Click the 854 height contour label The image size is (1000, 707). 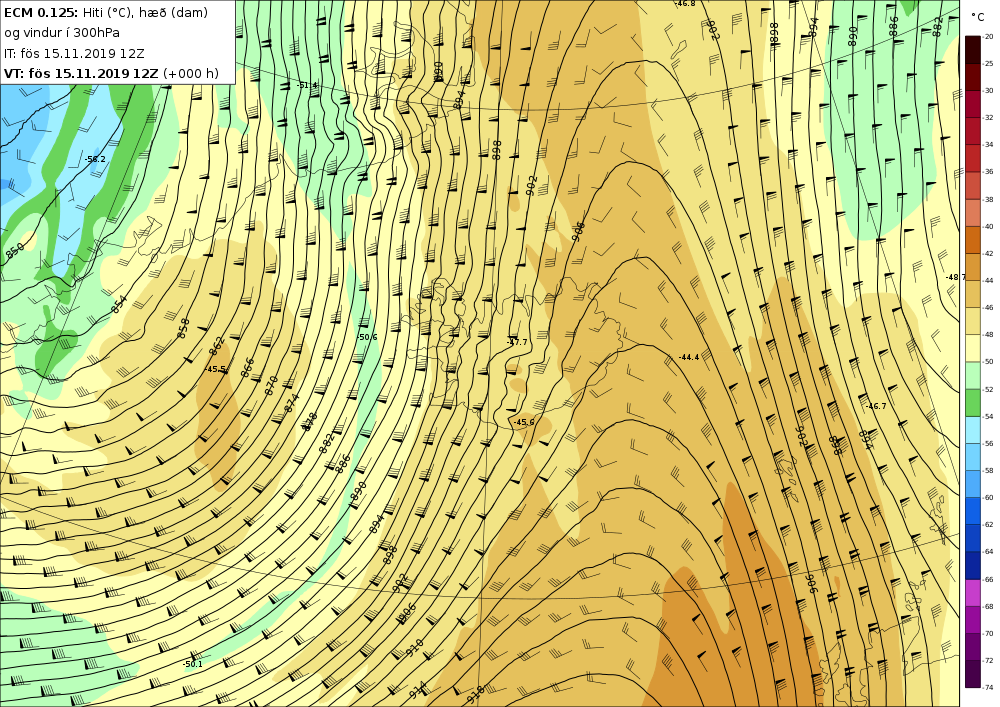point(119,304)
